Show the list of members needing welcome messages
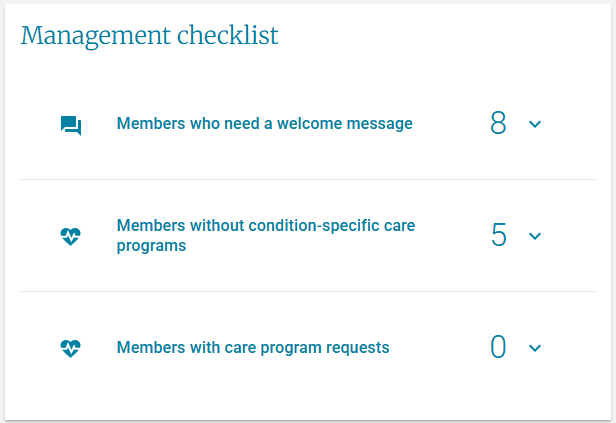This screenshot has width=616, height=423. point(534,124)
